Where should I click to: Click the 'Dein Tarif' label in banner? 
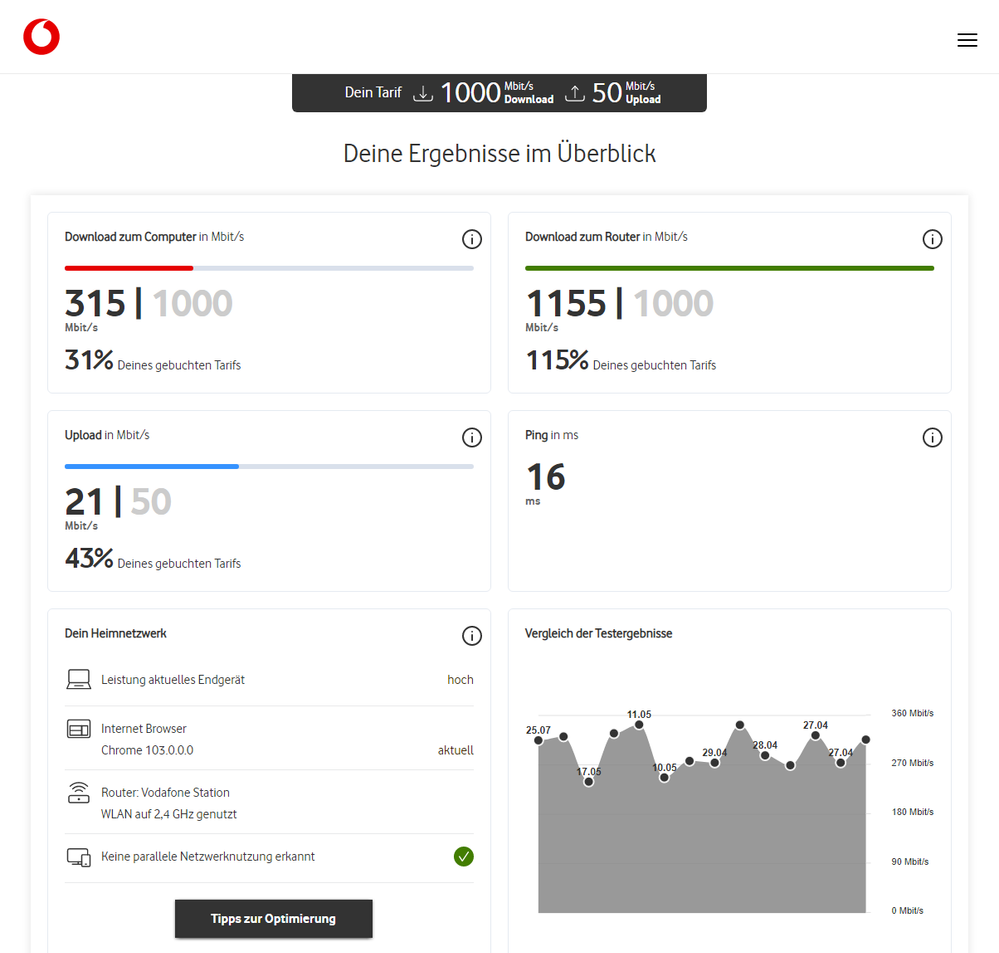[x=373, y=92]
